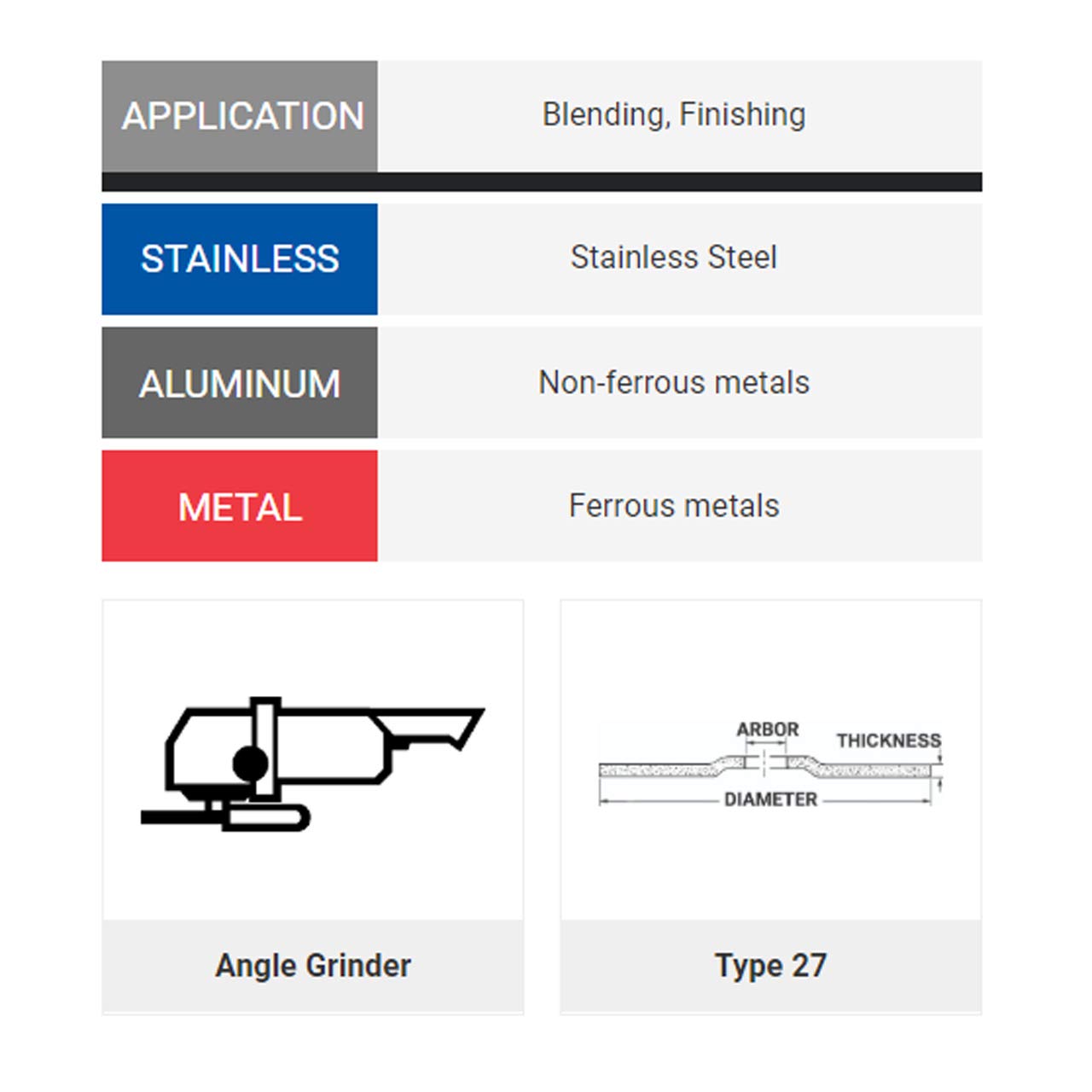
Task: Click the Non-ferrous metals description
Action: 674,383
